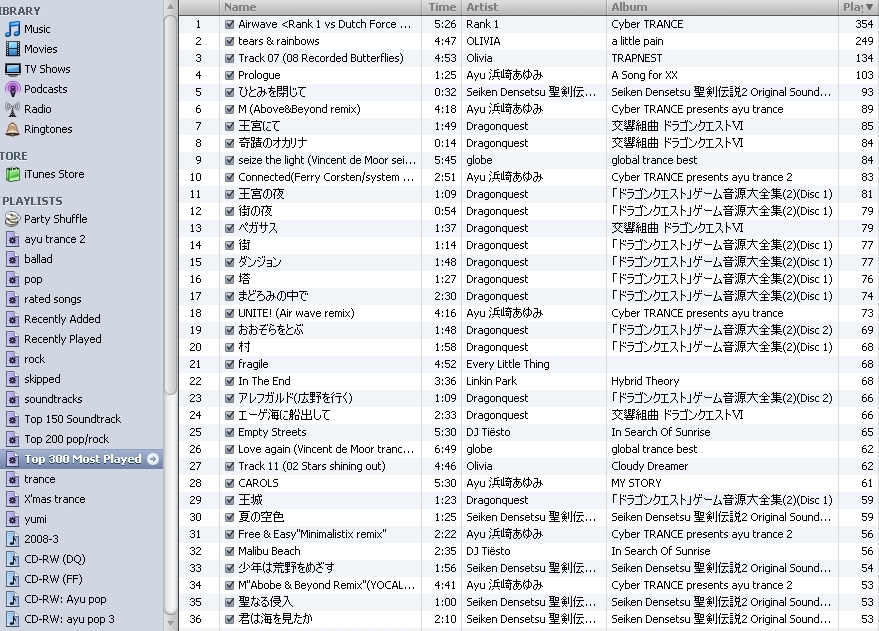Viewport: 879px width, 631px height.
Task: Open the Radio icon
Action: coord(12,109)
